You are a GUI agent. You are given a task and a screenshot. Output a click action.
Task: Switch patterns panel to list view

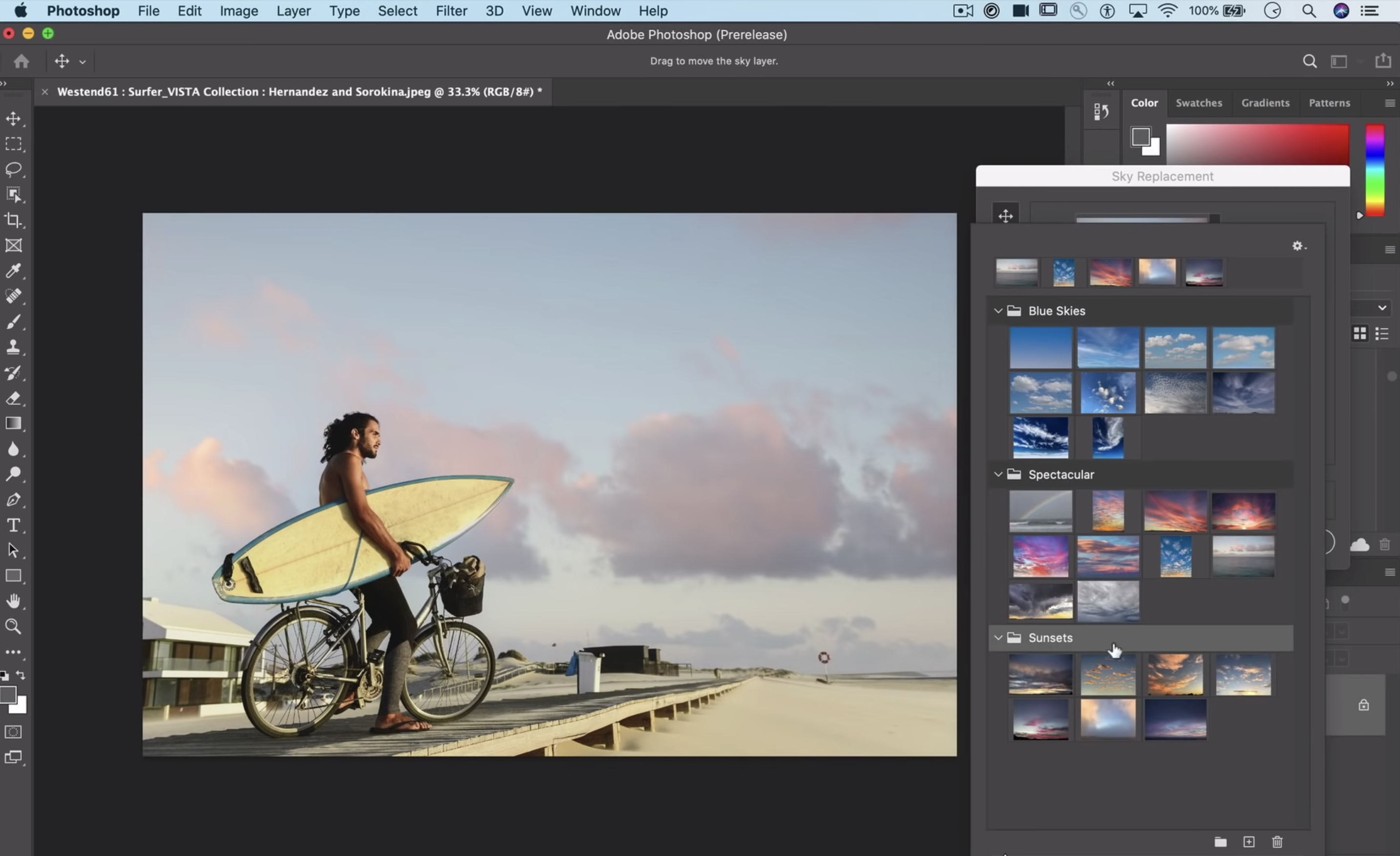[x=1382, y=333]
